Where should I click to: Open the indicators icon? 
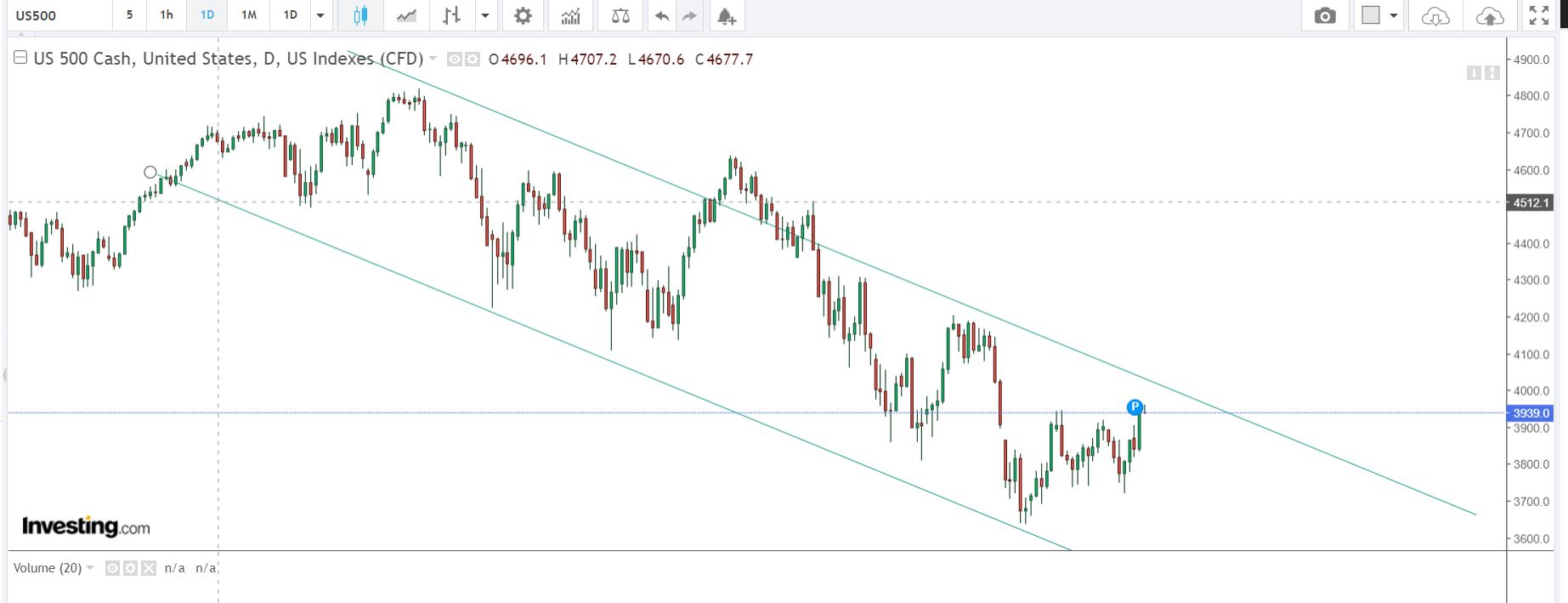(x=571, y=15)
